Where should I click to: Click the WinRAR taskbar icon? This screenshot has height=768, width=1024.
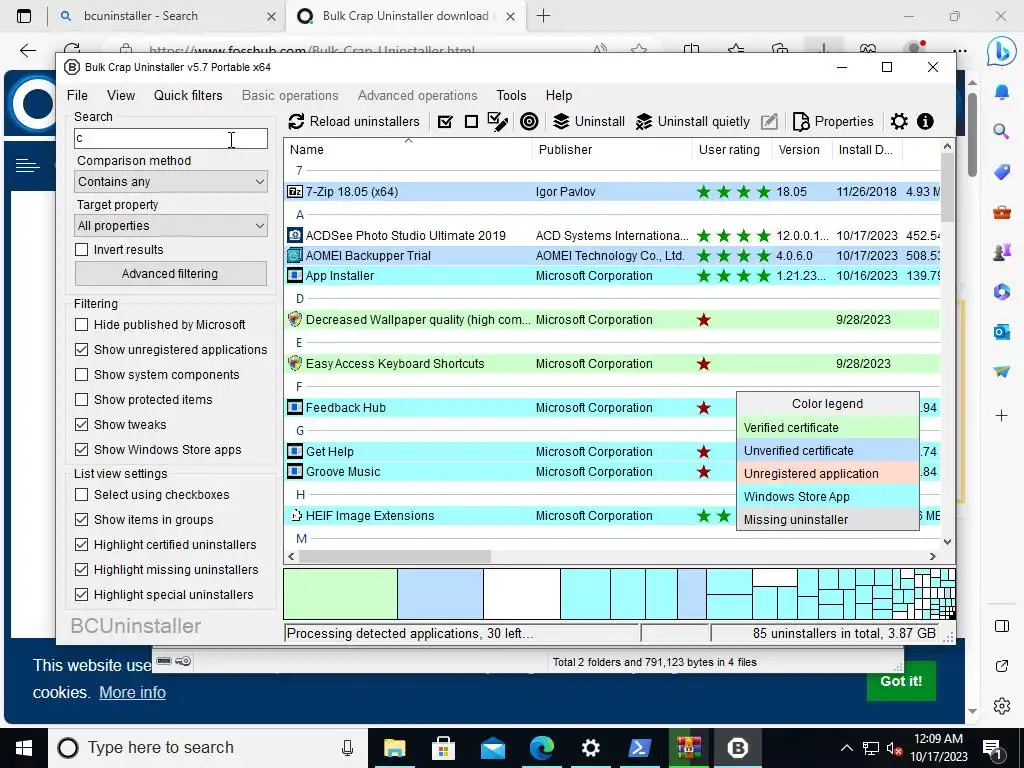click(688, 748)
